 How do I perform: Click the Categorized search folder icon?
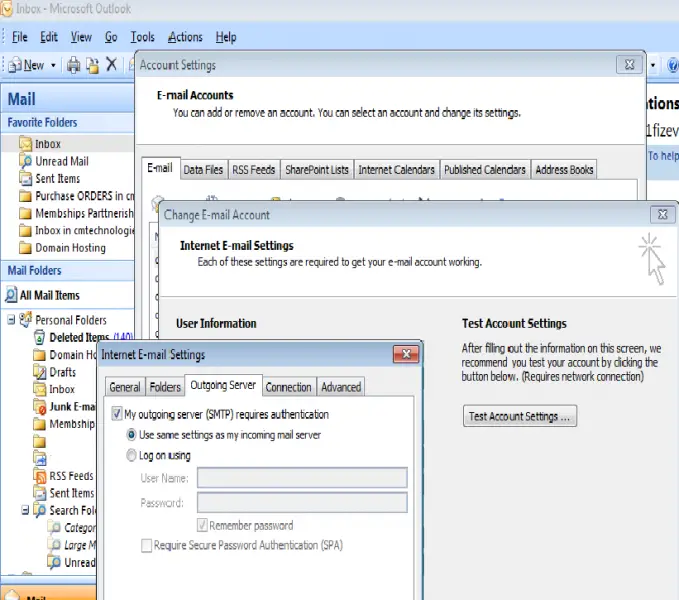54,528
